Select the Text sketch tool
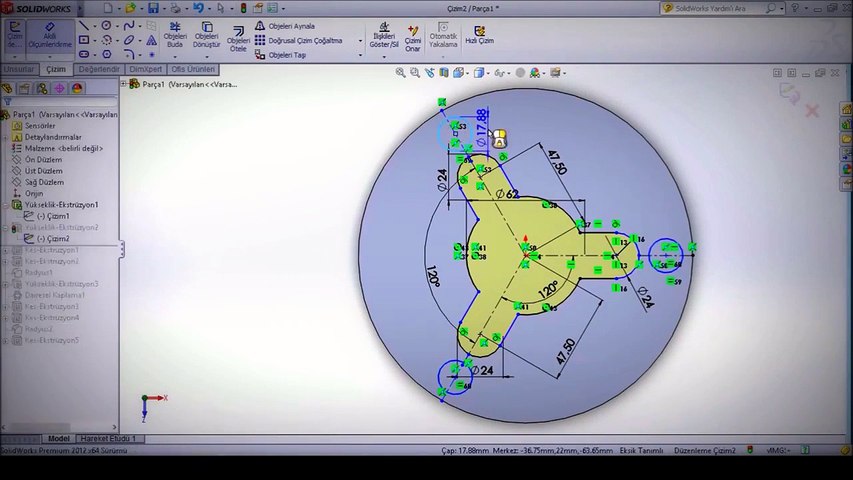This screenshot has height=480, width=853. pos(151,40)
